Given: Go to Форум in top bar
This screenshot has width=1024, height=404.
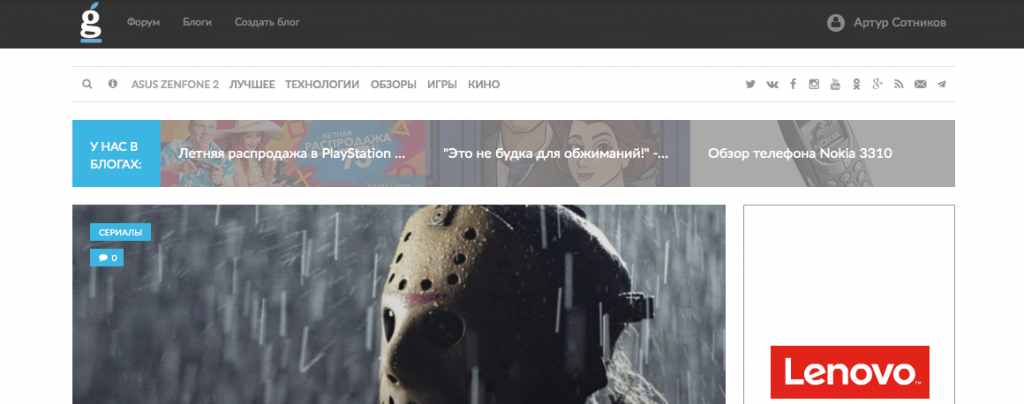Looking at the screenshot, I should tap(143, 22).
